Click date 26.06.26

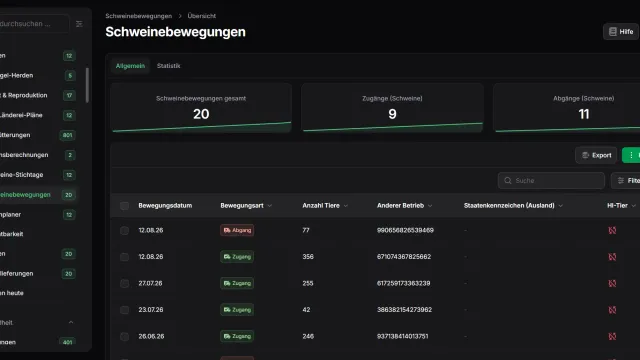(151, 336)
